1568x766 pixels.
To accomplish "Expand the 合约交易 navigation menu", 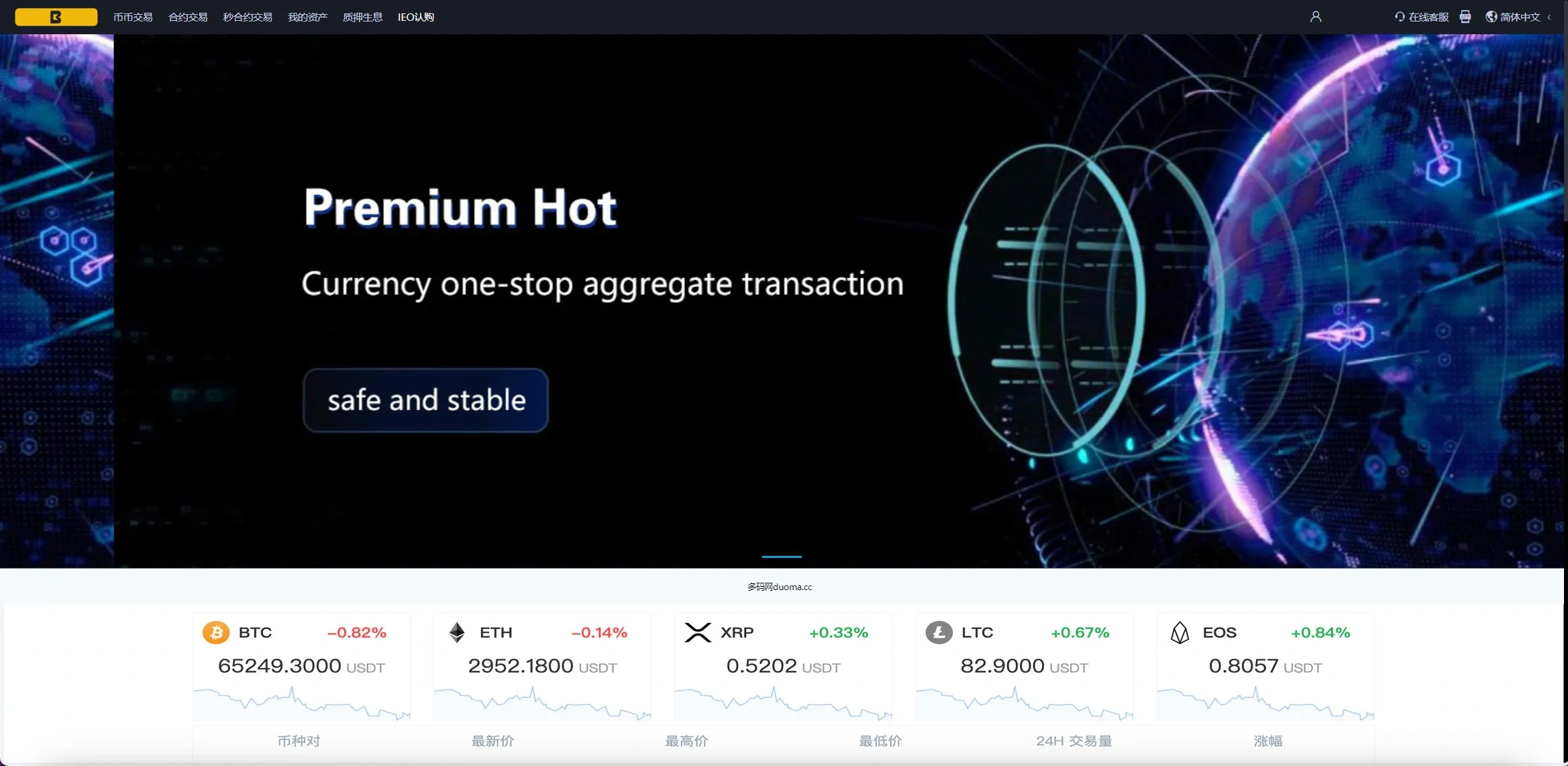I will pos(189,17).
